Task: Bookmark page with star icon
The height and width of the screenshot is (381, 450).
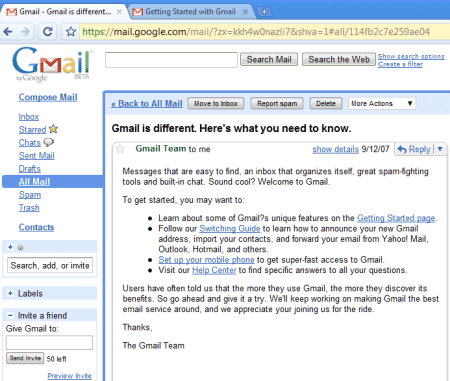Action: click(70, 32)
